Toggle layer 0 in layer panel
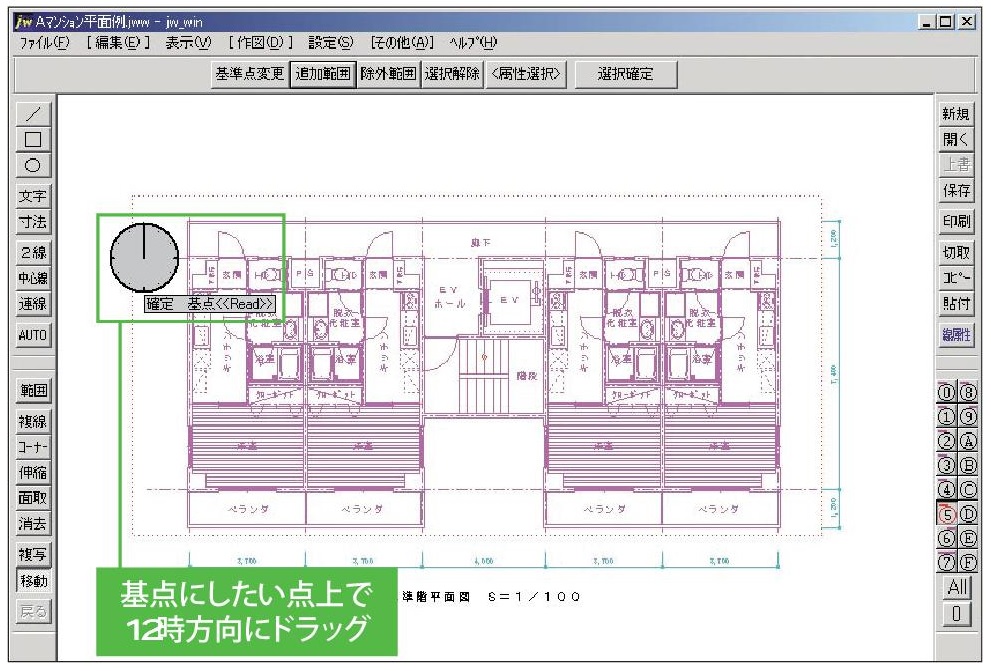 945,391
